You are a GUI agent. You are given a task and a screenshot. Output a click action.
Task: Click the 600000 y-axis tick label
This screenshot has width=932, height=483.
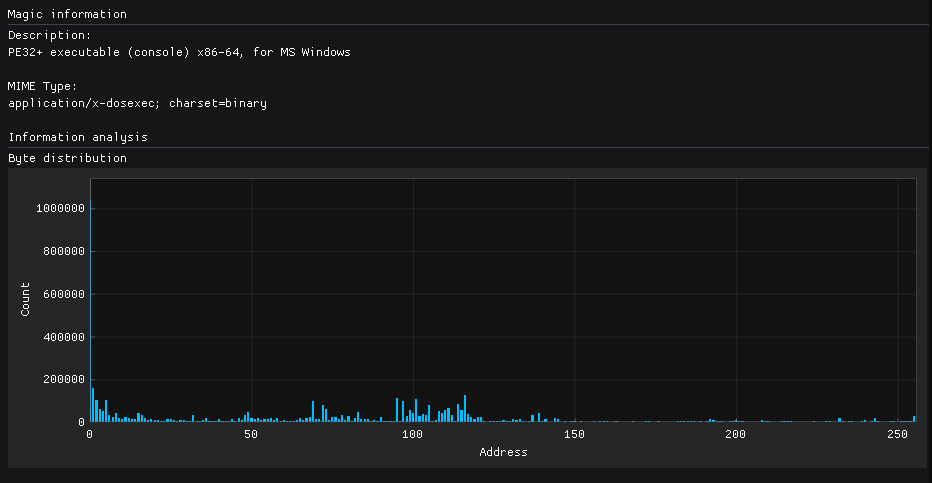pos(63,294)
